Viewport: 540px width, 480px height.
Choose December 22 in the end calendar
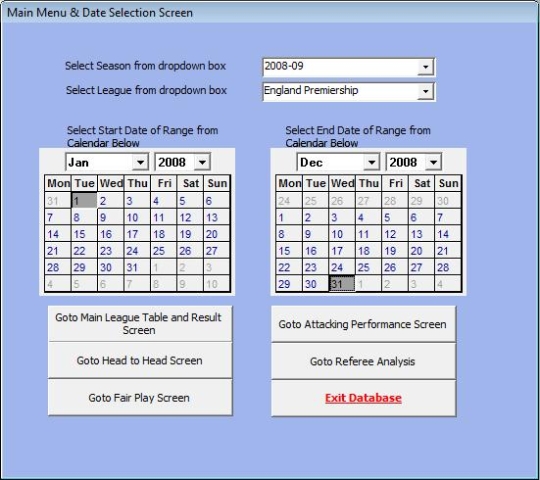tap(289, 267)
